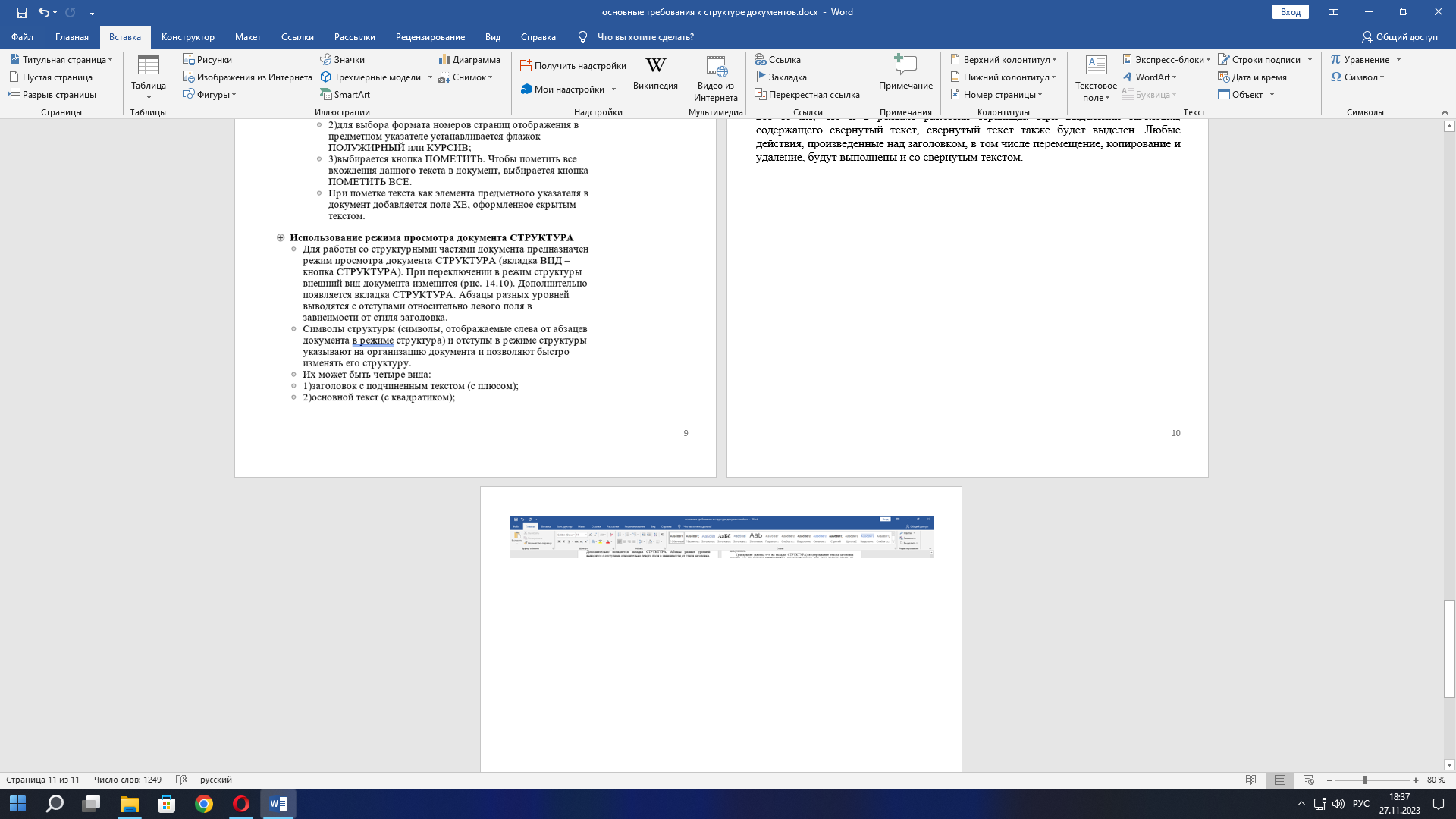1456x819 pixels.
Task: Adjust the zoom slider handle in status bar
Action: pyautogui.click(x=1364, y=780)
